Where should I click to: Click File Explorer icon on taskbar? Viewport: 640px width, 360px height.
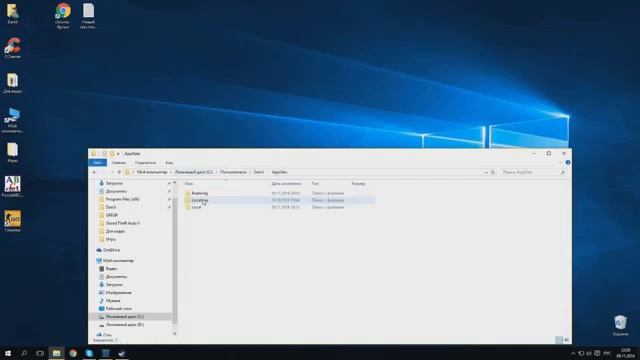pyautogui.click(x=56, y=353)
